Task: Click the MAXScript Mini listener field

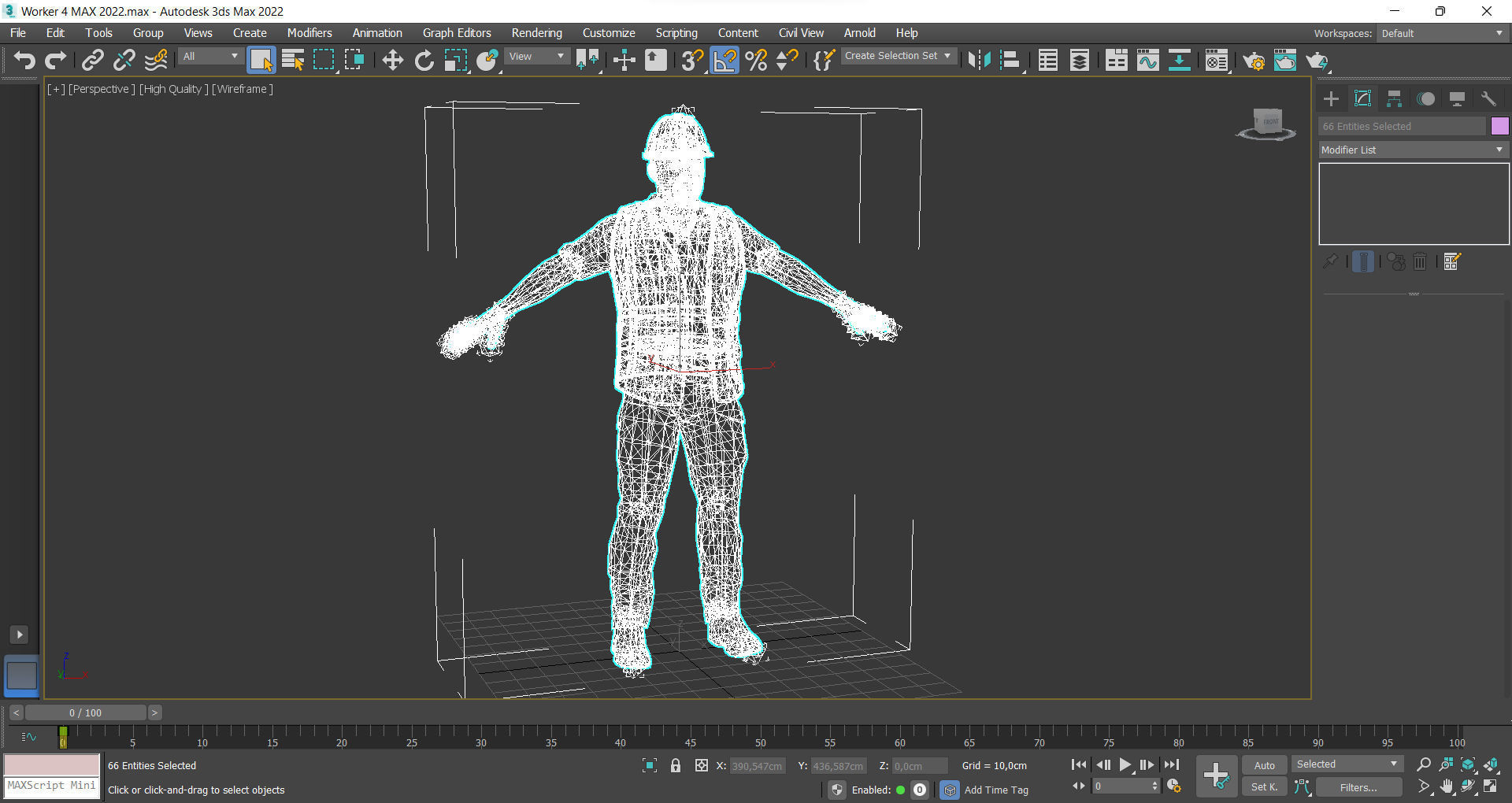Action: click(52, 786)
